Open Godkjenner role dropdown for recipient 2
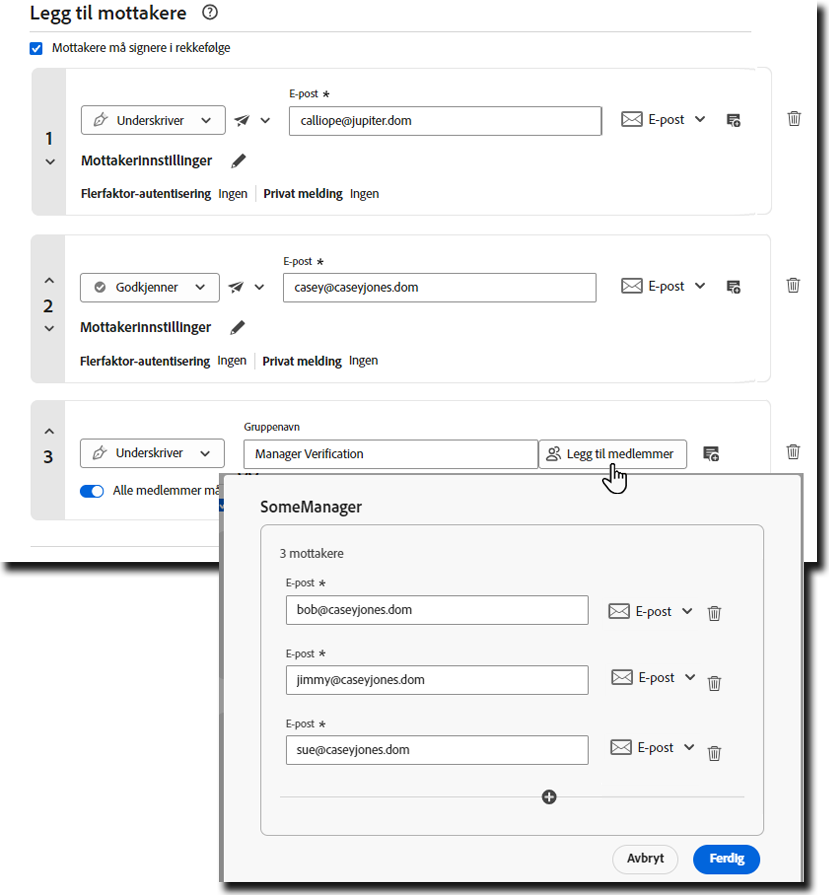 150,287
